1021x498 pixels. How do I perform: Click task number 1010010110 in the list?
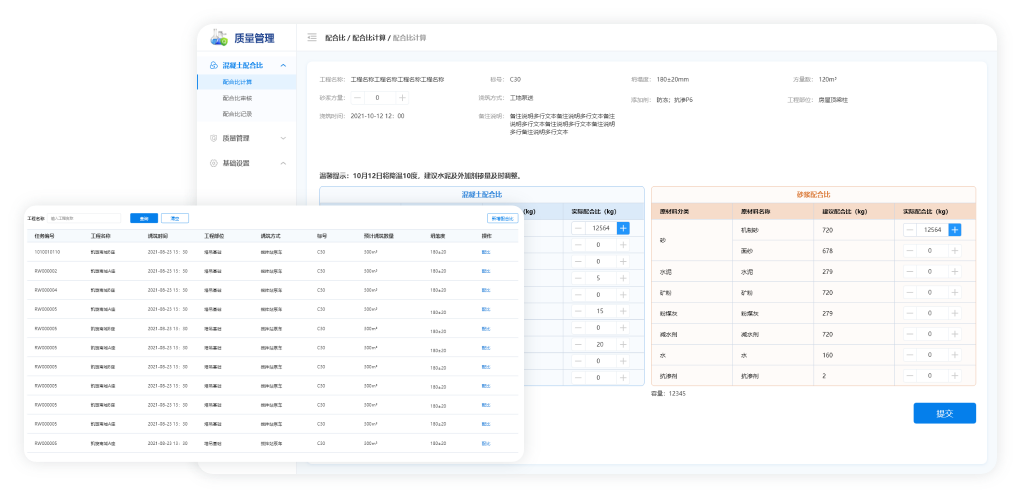[x=47, y=252]
